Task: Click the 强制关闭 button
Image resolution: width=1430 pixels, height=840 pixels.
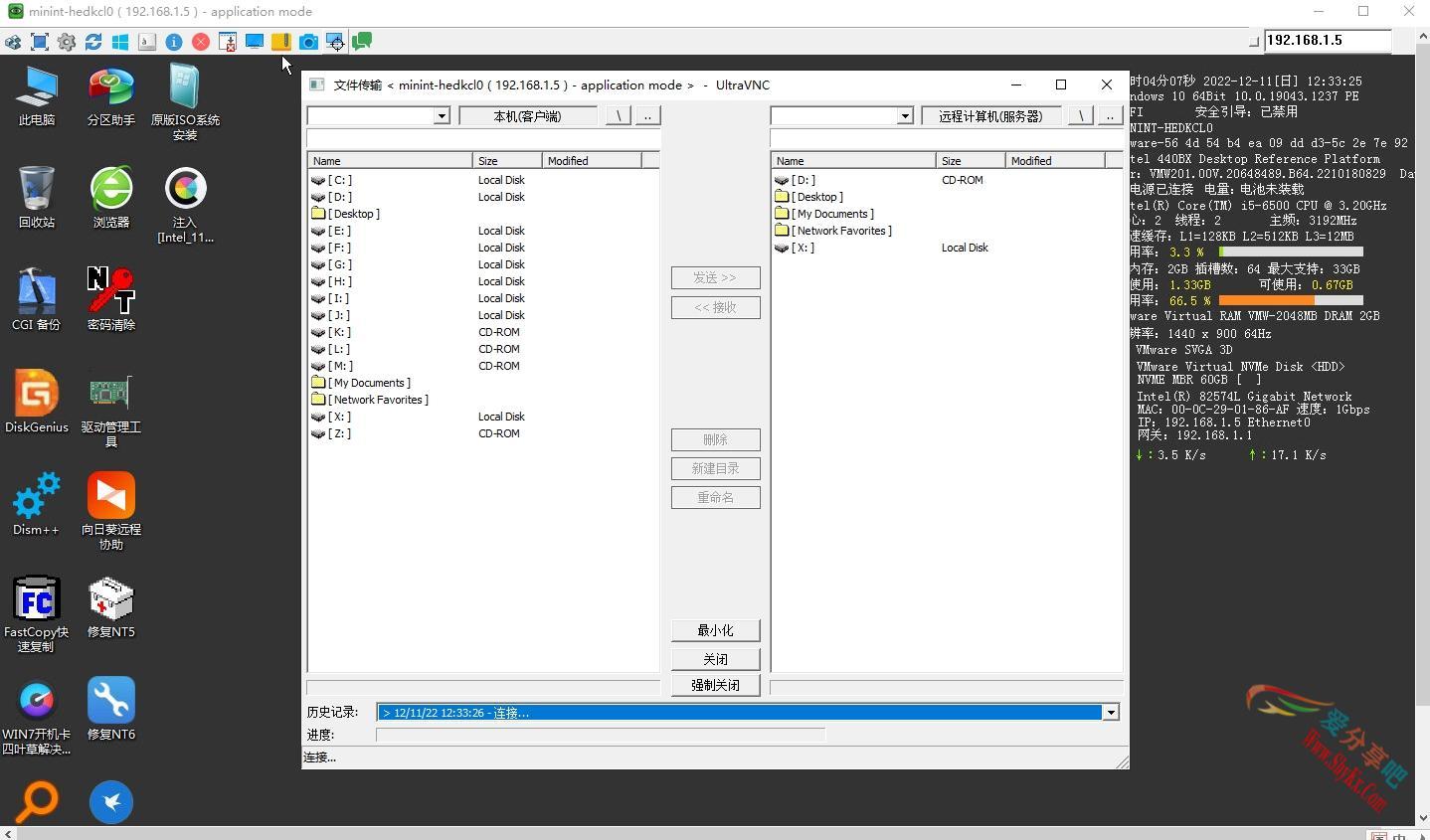Action: pyautogui.click(x=715, y=685)
